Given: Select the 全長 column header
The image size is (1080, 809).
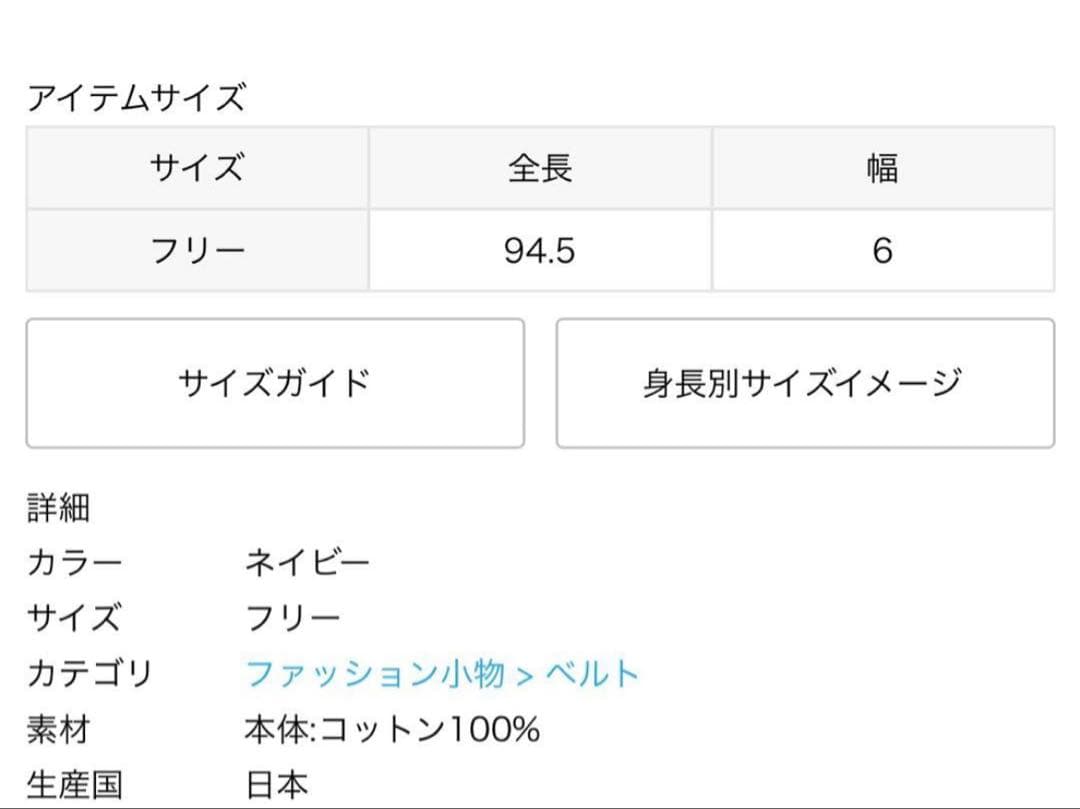Looking at the screenshot, I should click(540, 168).
